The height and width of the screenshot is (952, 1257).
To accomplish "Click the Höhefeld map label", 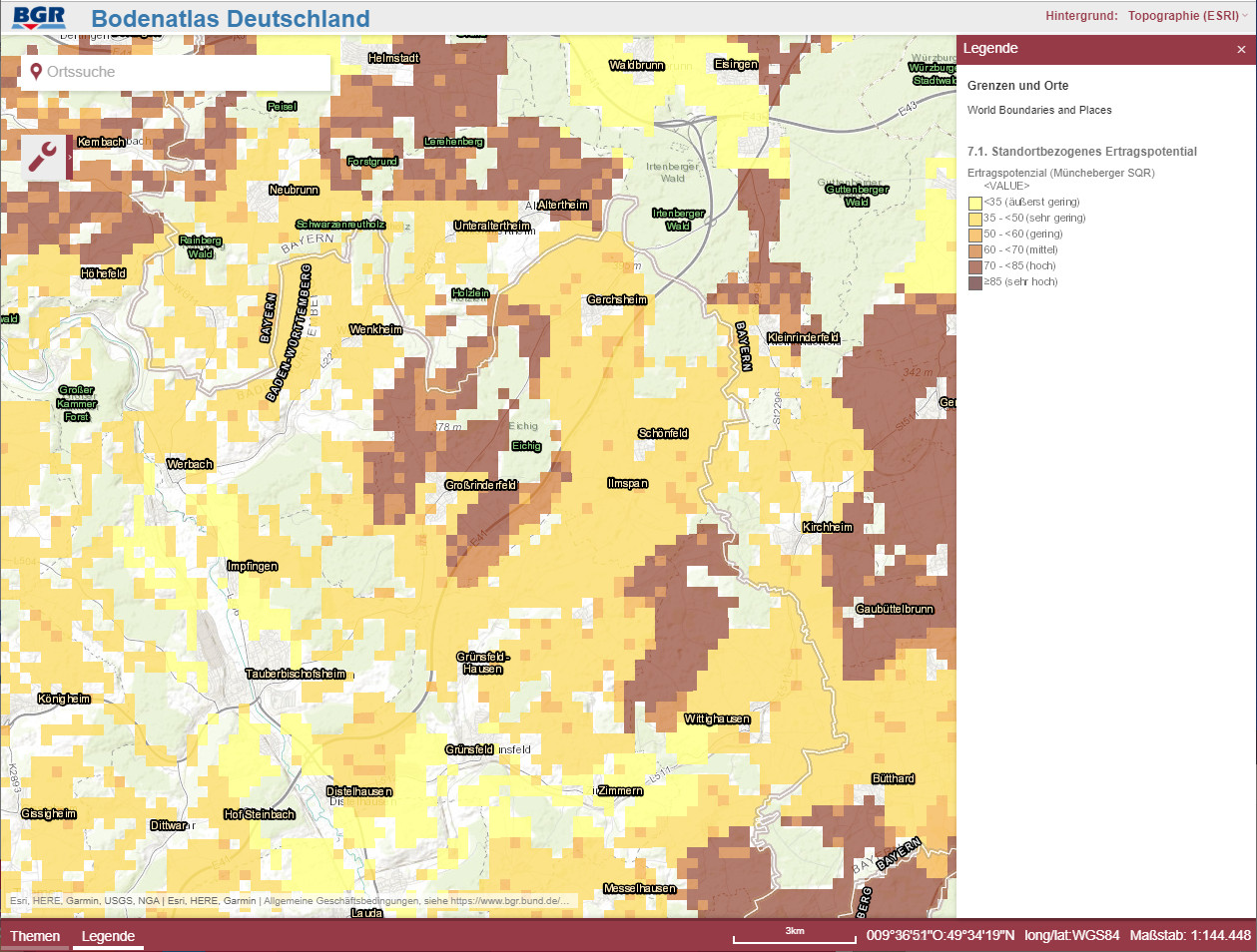I will (x=104, y=273).
